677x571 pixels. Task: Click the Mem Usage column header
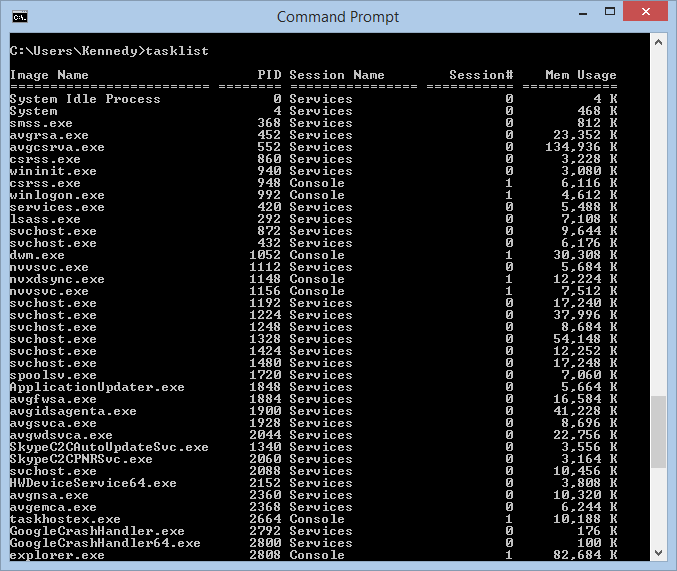click(581, 75)
